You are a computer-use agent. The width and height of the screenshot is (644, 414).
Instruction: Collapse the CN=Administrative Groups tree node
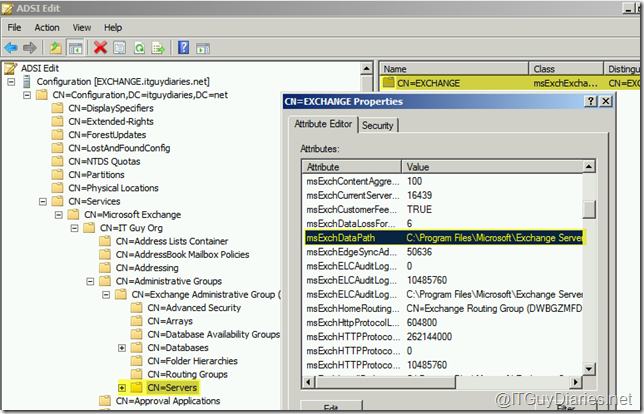click(x=90, y=281)
